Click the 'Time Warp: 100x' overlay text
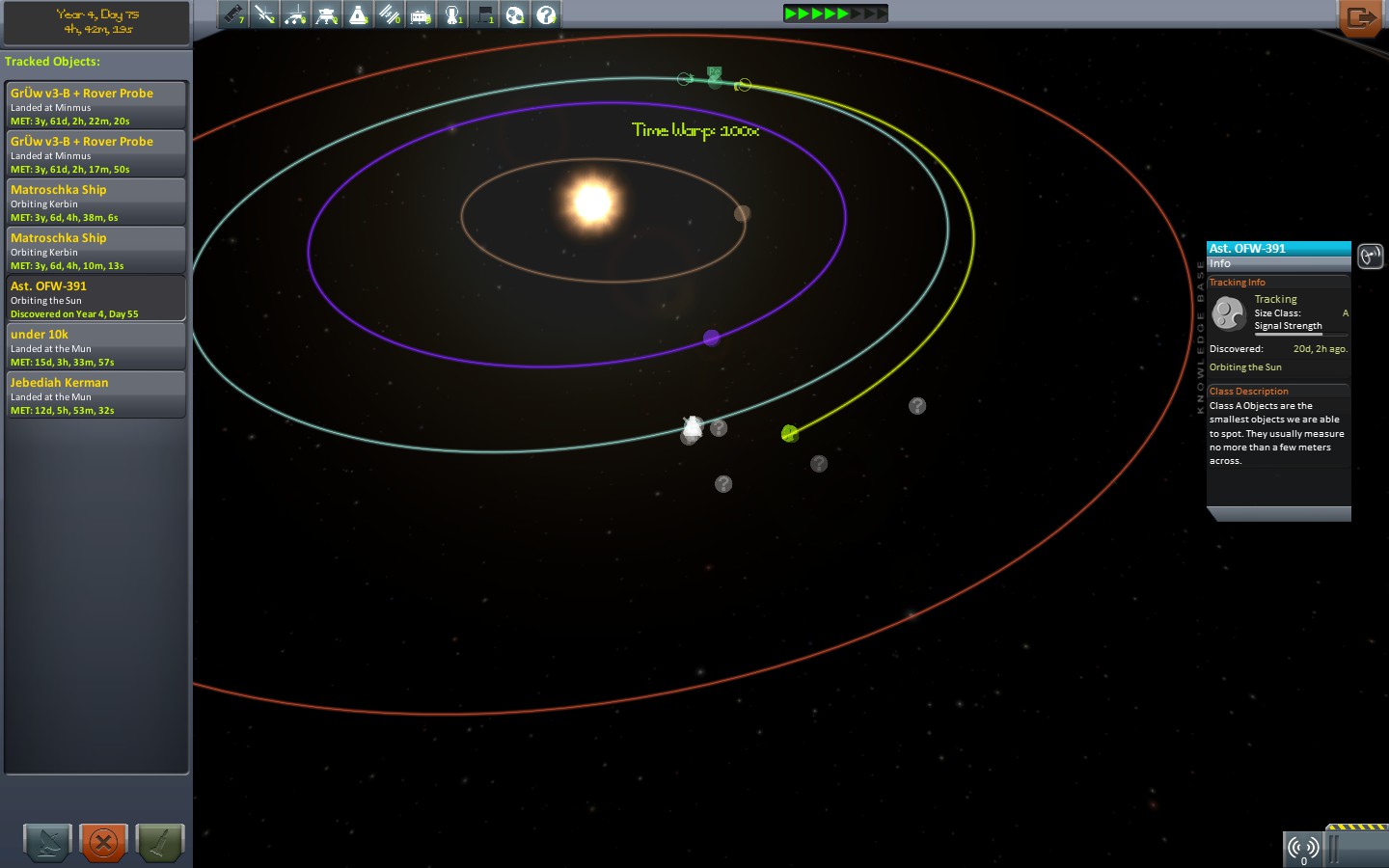 tap(695, 130)
